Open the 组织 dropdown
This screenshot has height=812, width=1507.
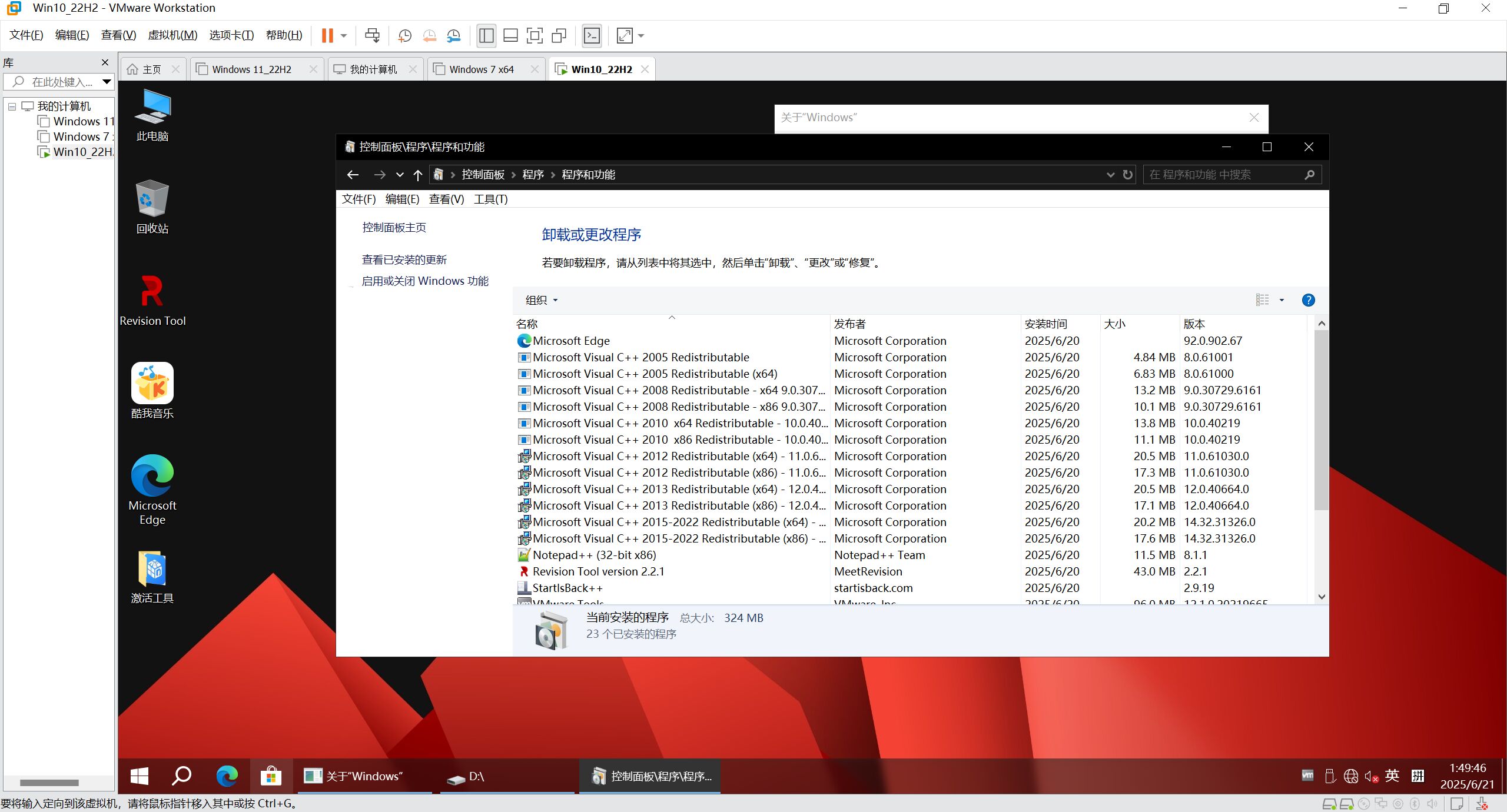point(541,300)
